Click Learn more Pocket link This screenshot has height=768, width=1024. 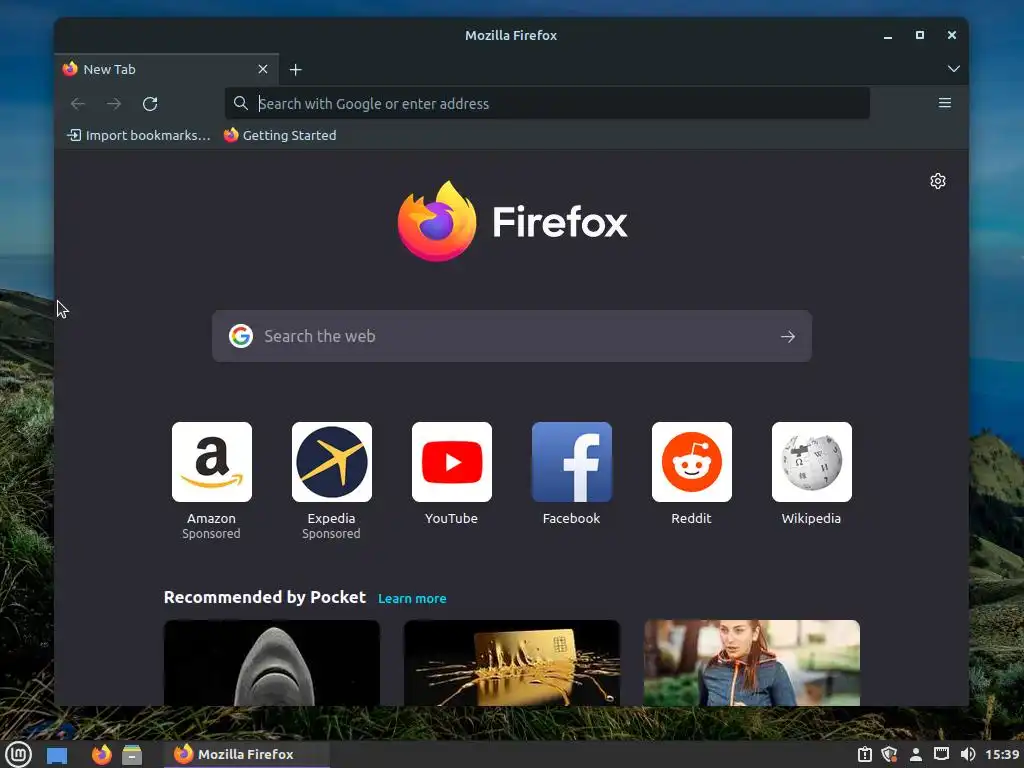412,598
